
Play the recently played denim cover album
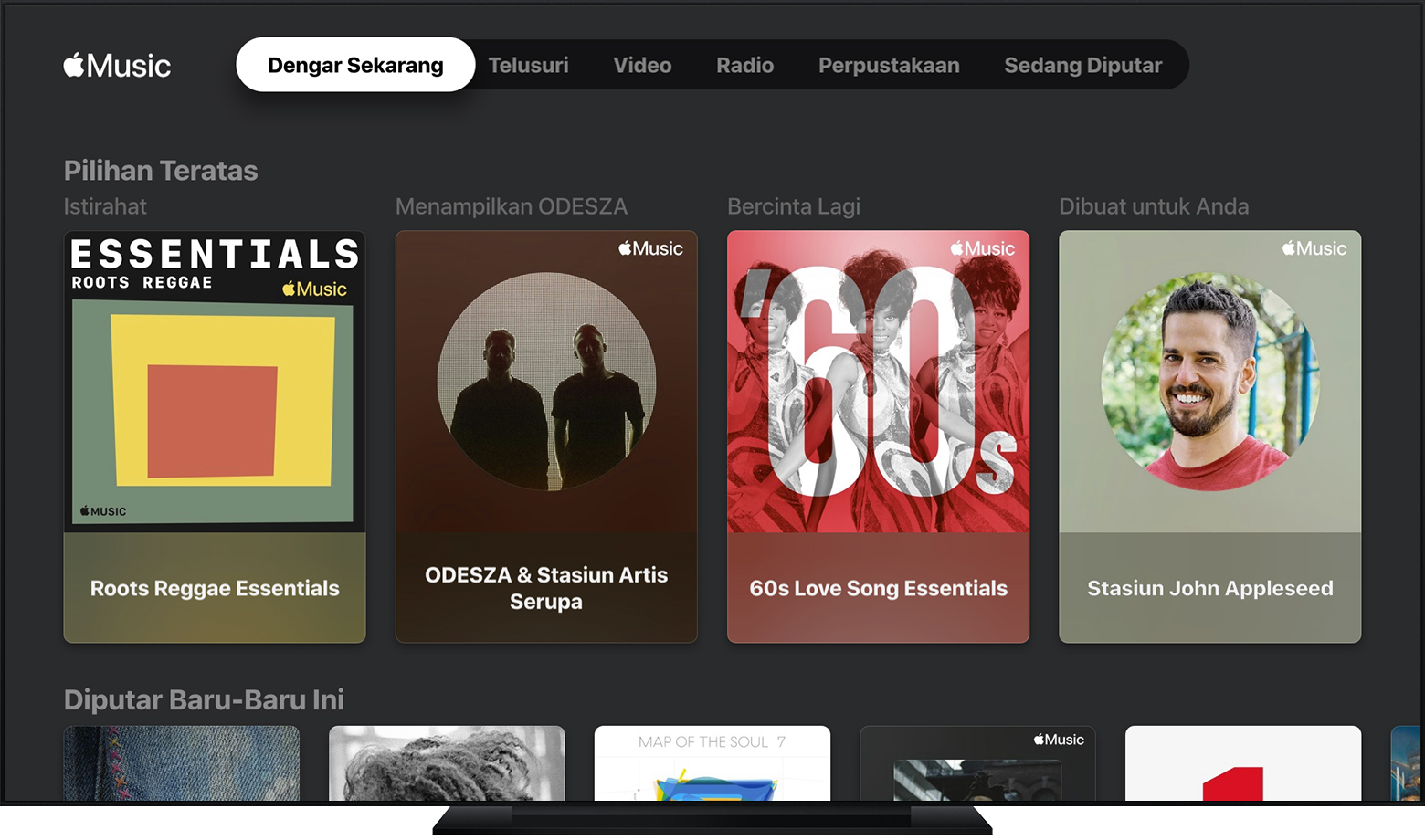(x=181, y=763)
